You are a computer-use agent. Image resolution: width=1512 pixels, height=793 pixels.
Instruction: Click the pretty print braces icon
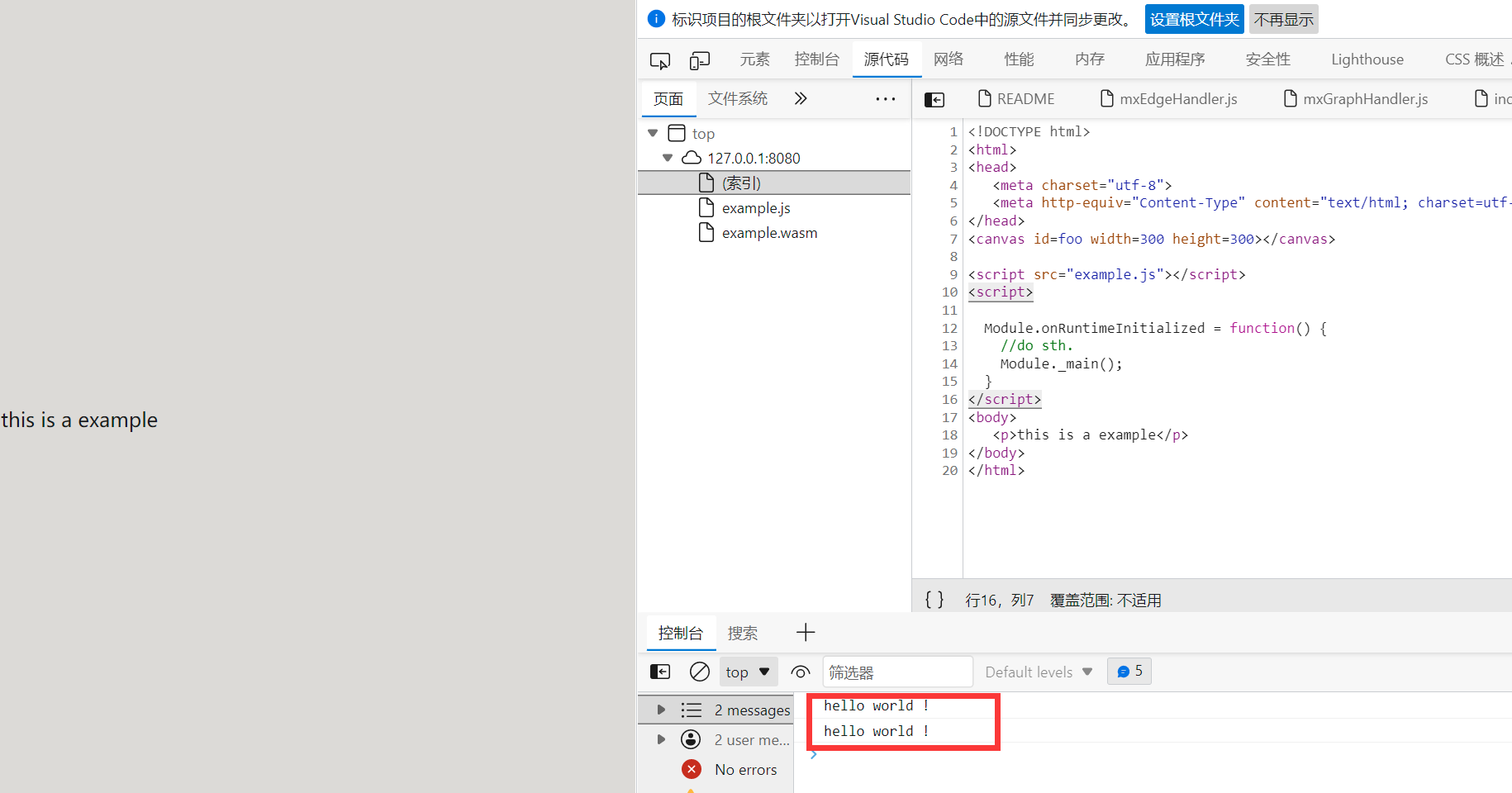click(x=934, y=600)
